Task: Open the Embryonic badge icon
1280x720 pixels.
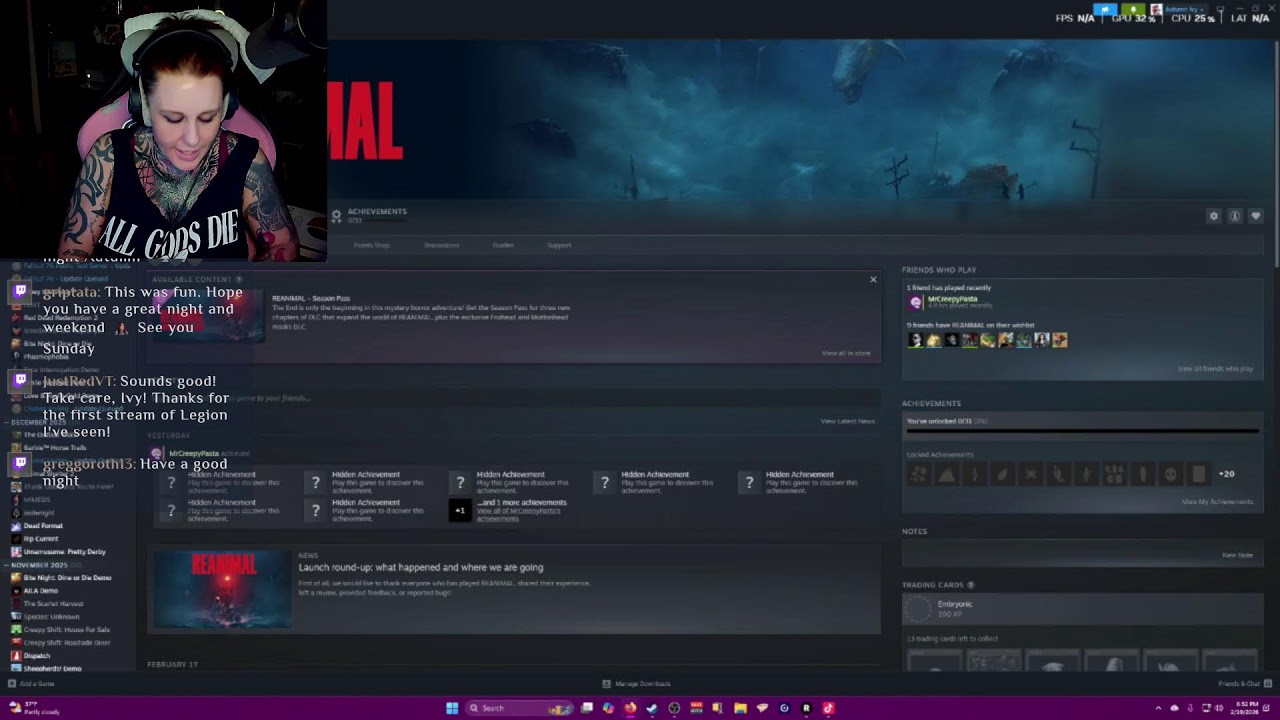Action: pyautogui.click(x=917, y=608)
